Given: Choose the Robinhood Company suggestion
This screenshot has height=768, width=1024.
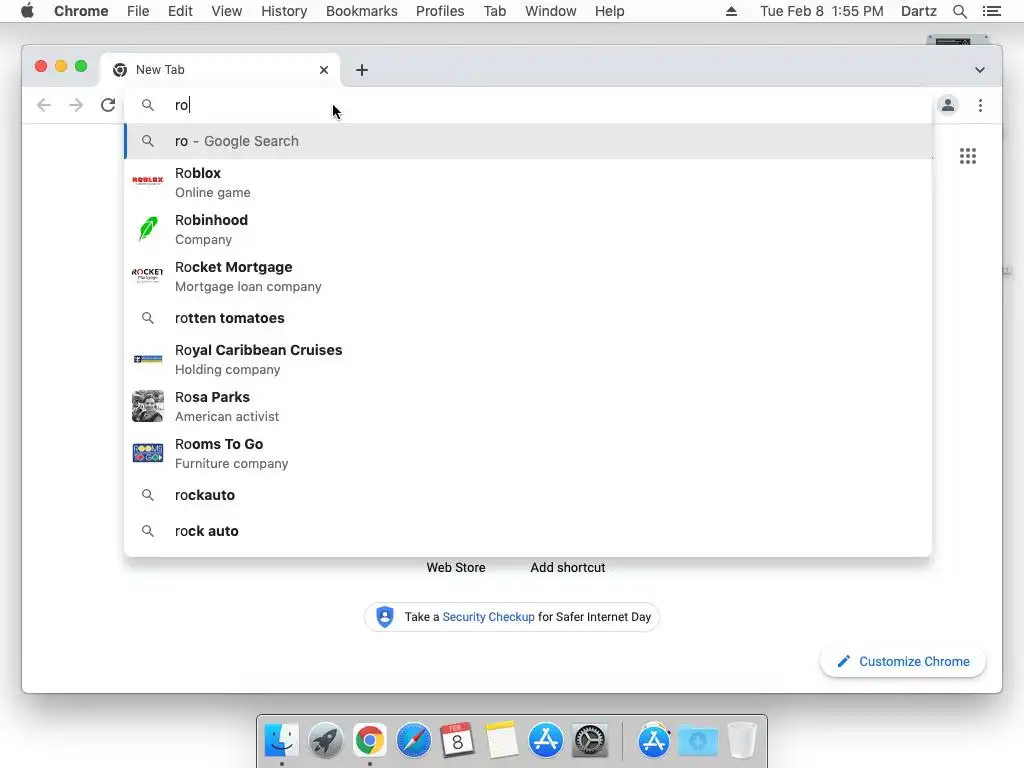Looking at the screenshot, I should [x=528, y=229].
